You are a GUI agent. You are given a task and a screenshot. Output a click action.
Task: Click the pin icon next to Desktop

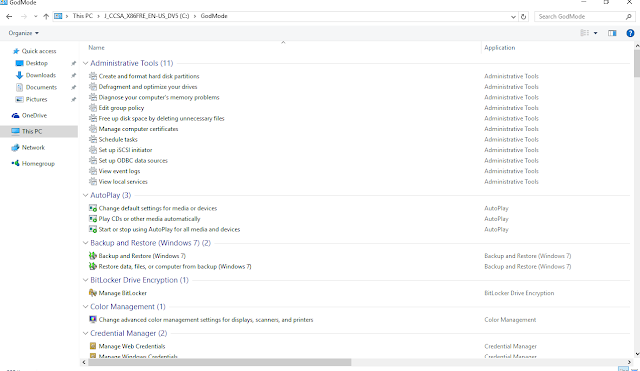(73, 63)
